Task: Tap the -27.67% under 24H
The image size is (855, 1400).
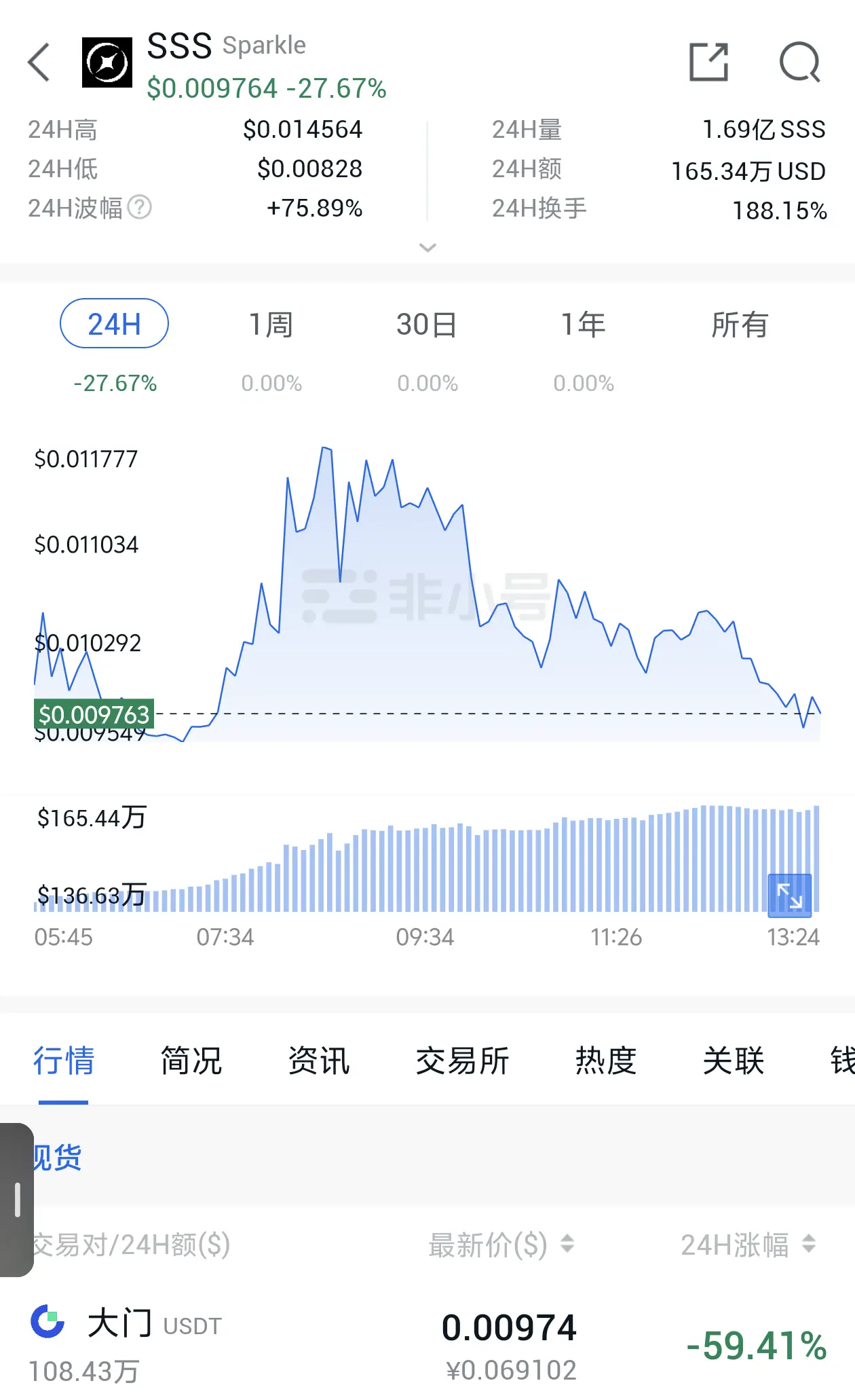Action: click(x=115, y=383)
